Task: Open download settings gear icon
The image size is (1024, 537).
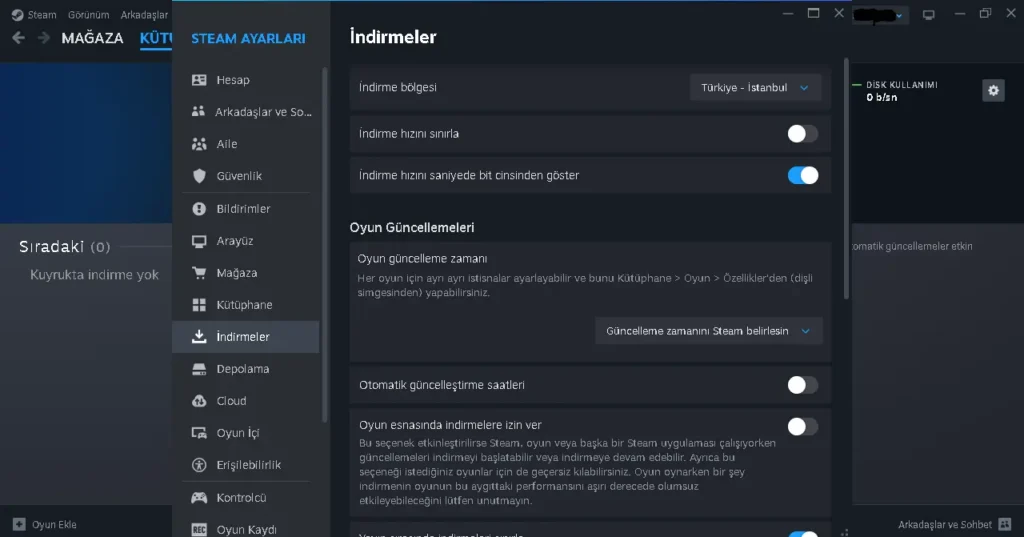Action: (993, 91)
